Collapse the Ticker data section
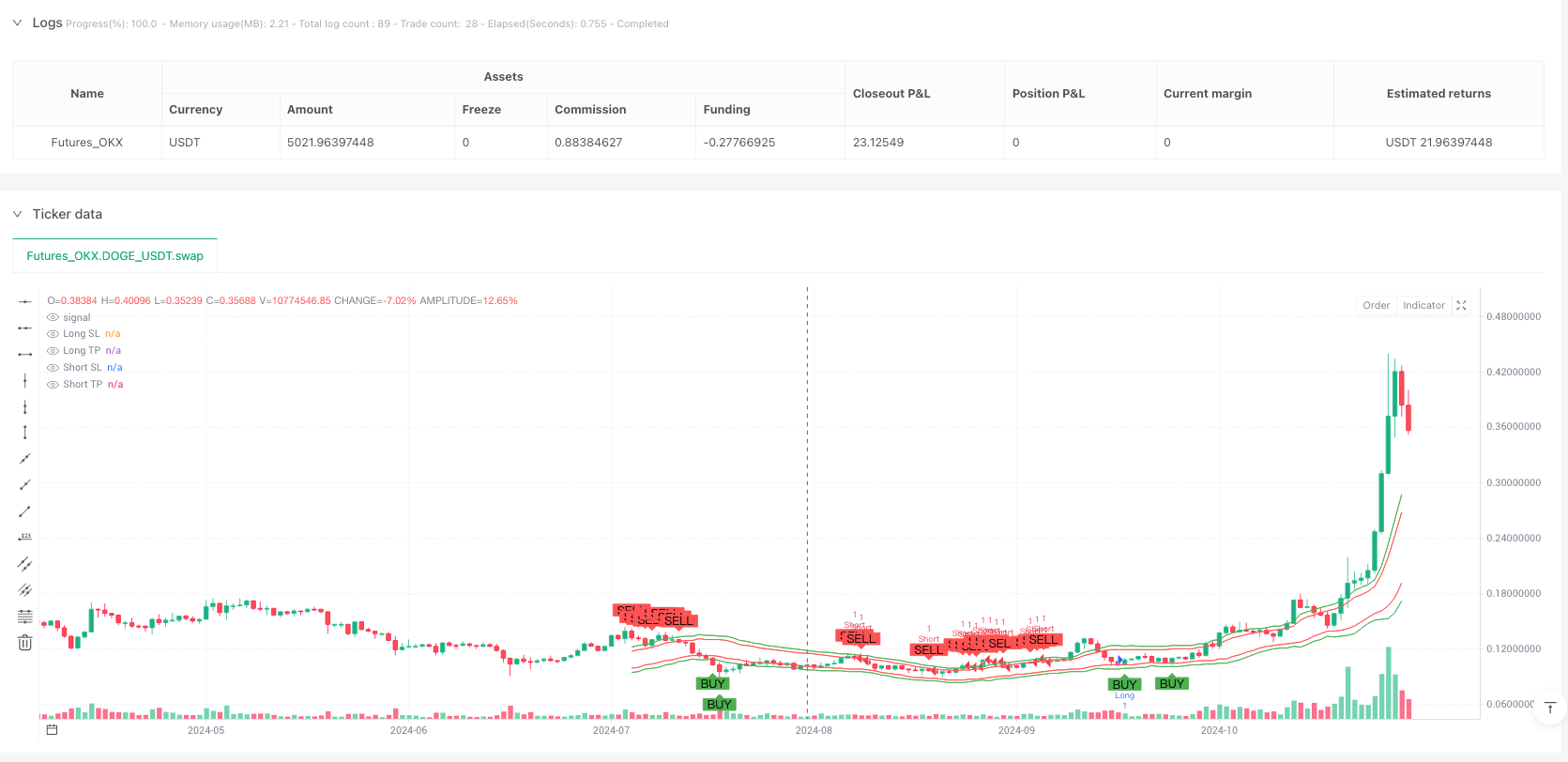Screen dimensions: 1568x762 point(17,214)
